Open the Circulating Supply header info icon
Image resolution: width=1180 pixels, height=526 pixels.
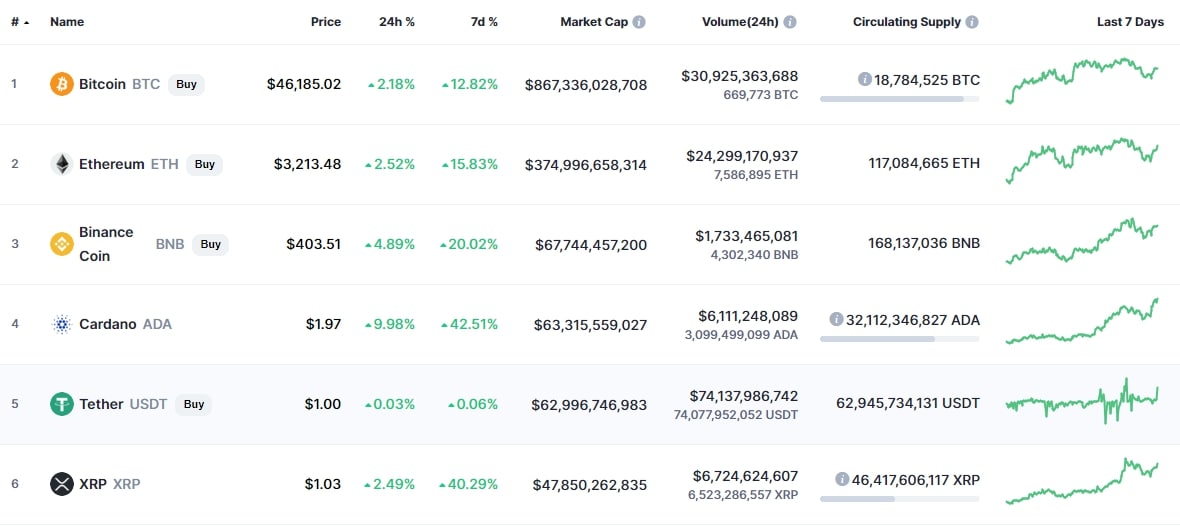(x=972, y=22)
